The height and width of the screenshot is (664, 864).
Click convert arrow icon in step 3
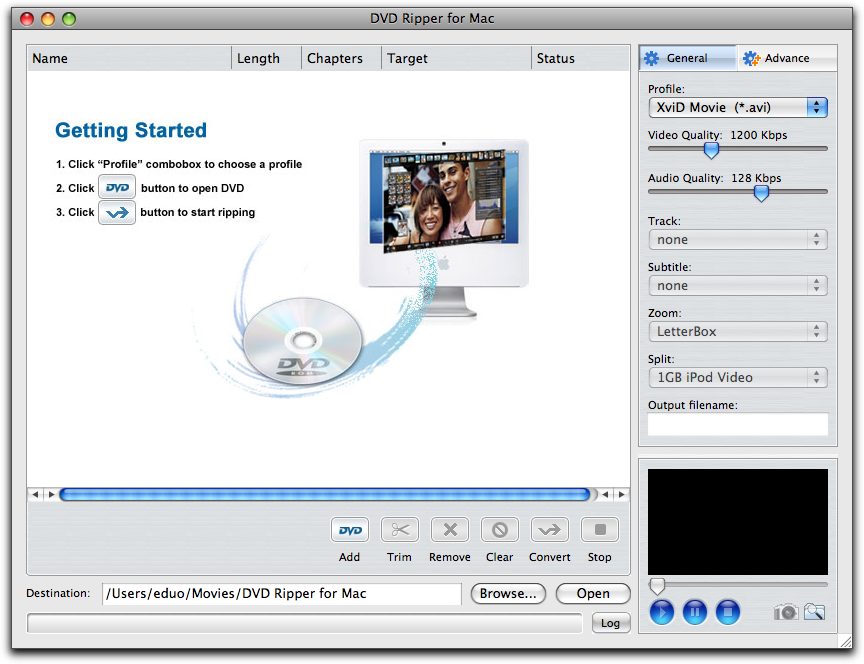click(117, 213)
